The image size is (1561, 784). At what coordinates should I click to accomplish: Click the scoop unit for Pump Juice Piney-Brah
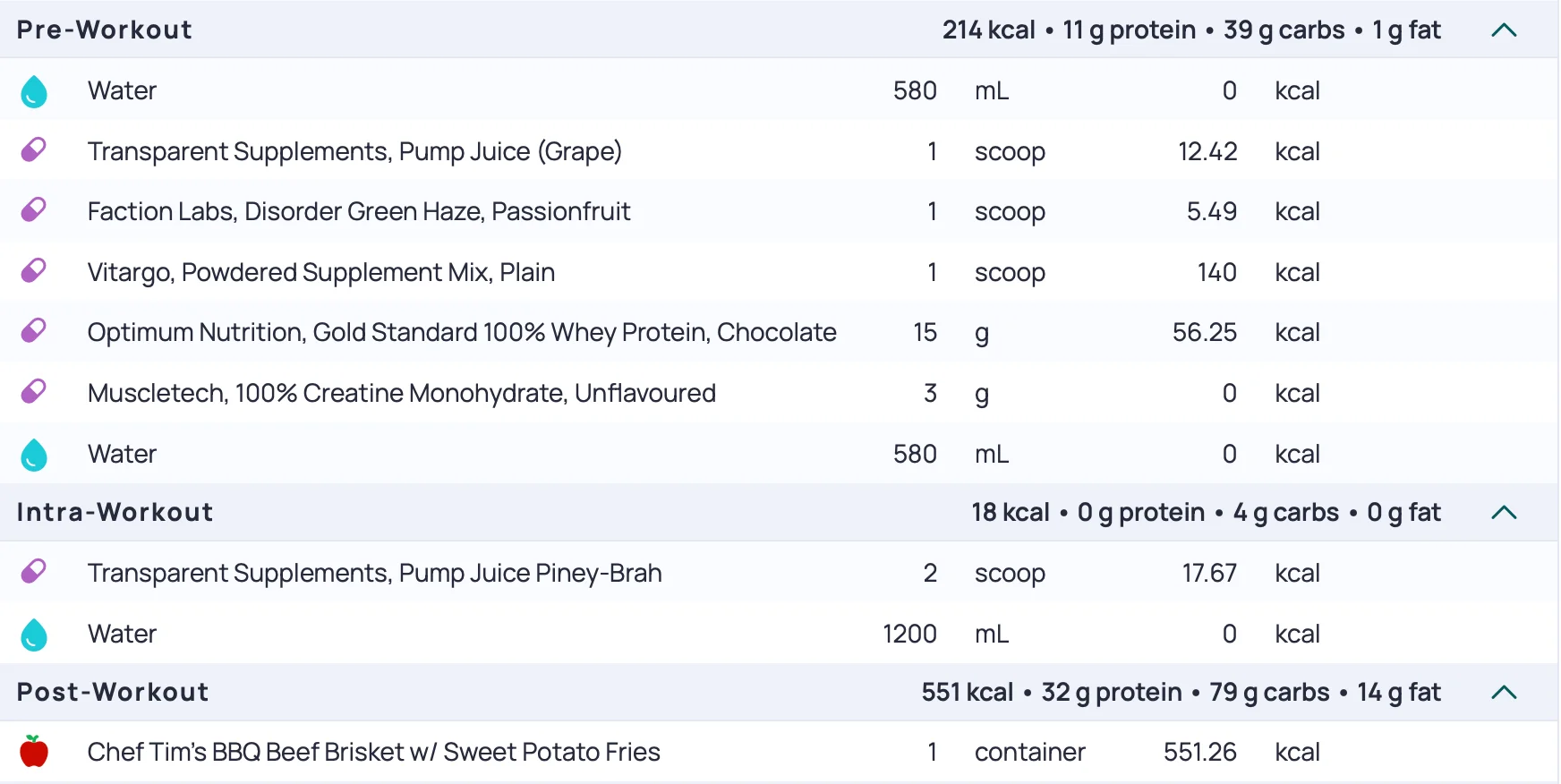[1010, 574]
